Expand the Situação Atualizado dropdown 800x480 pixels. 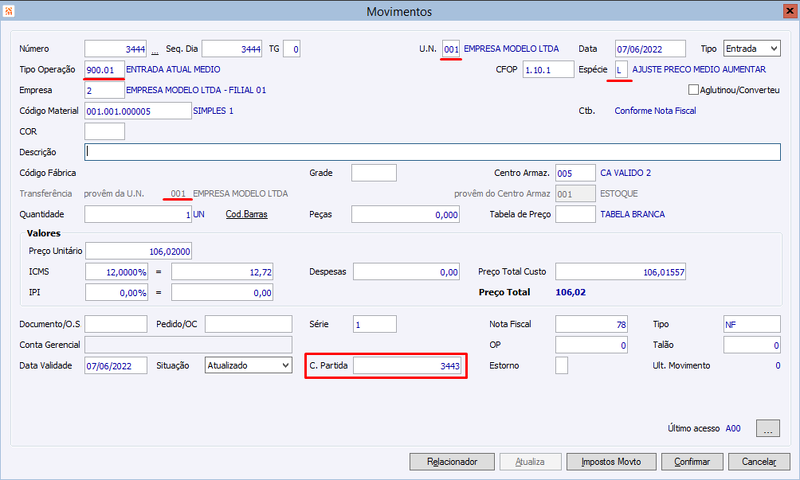coord(248,365)
